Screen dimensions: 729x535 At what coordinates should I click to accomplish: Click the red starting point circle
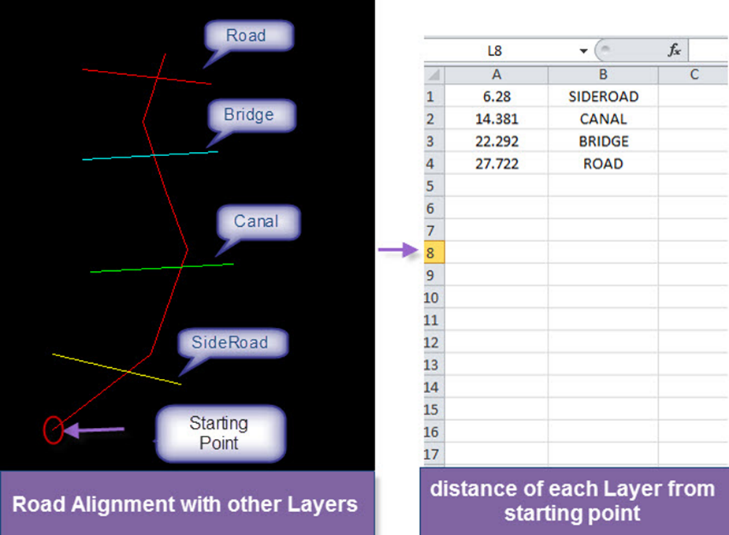click(x=53, y=430)
